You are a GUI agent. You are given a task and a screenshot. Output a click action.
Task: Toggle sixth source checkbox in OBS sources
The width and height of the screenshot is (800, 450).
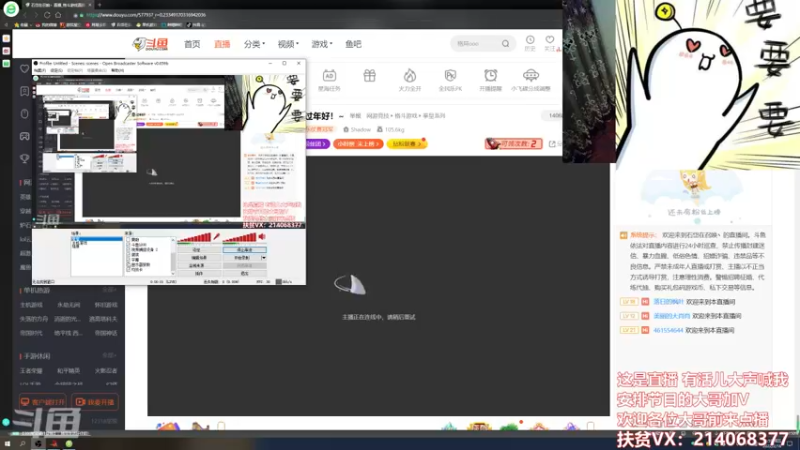[x=129, y=265]
